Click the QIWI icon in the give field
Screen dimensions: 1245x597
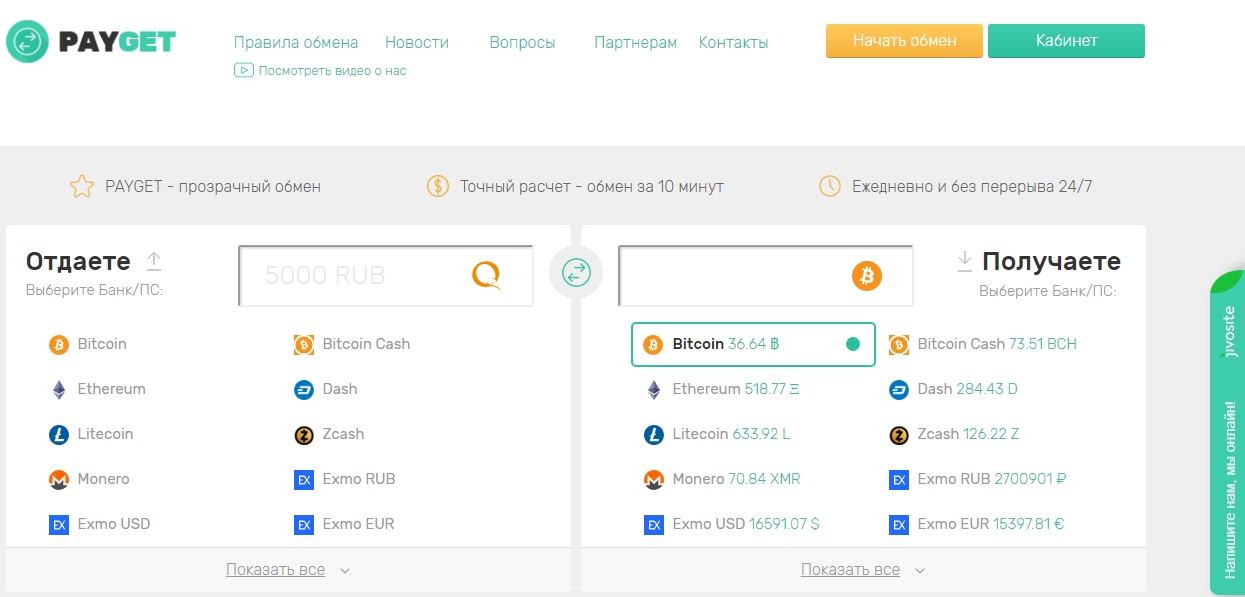486,275
